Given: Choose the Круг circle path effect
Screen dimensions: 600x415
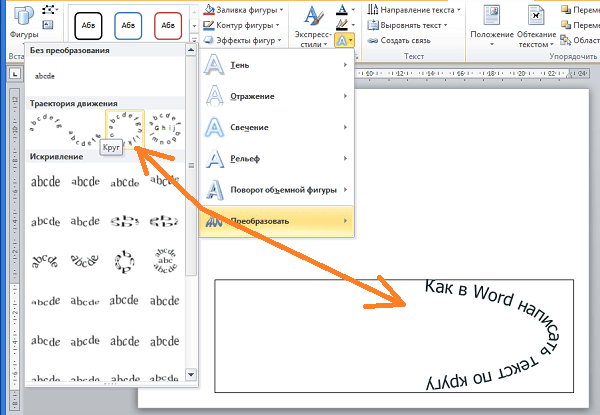Looking at the screenshot, I should pyautogui.click(x=125, y=129).
